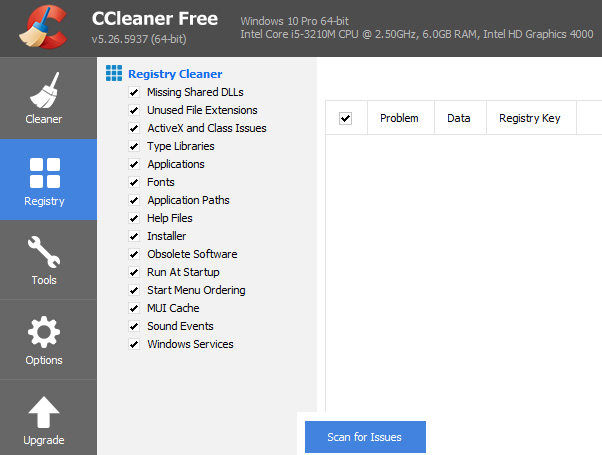
Task: Select the Registry sidebar icon
Action: [45, 173]
